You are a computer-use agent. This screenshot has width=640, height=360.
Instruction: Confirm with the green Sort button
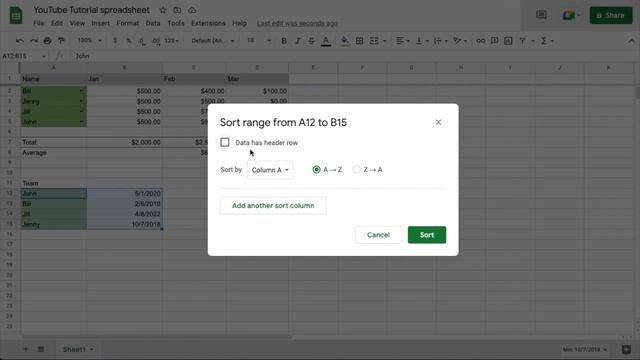pos(427,235)
